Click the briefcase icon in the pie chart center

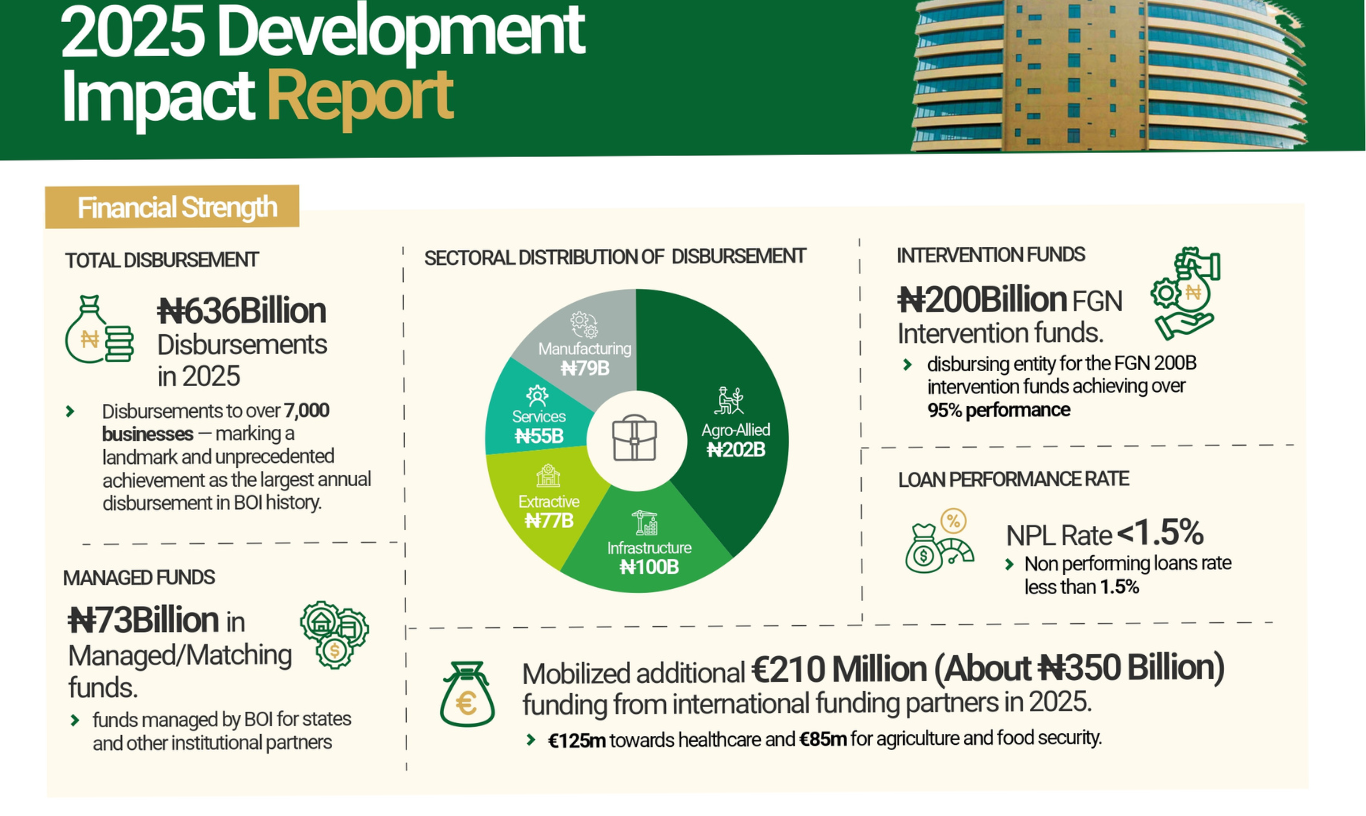[635, 439]
